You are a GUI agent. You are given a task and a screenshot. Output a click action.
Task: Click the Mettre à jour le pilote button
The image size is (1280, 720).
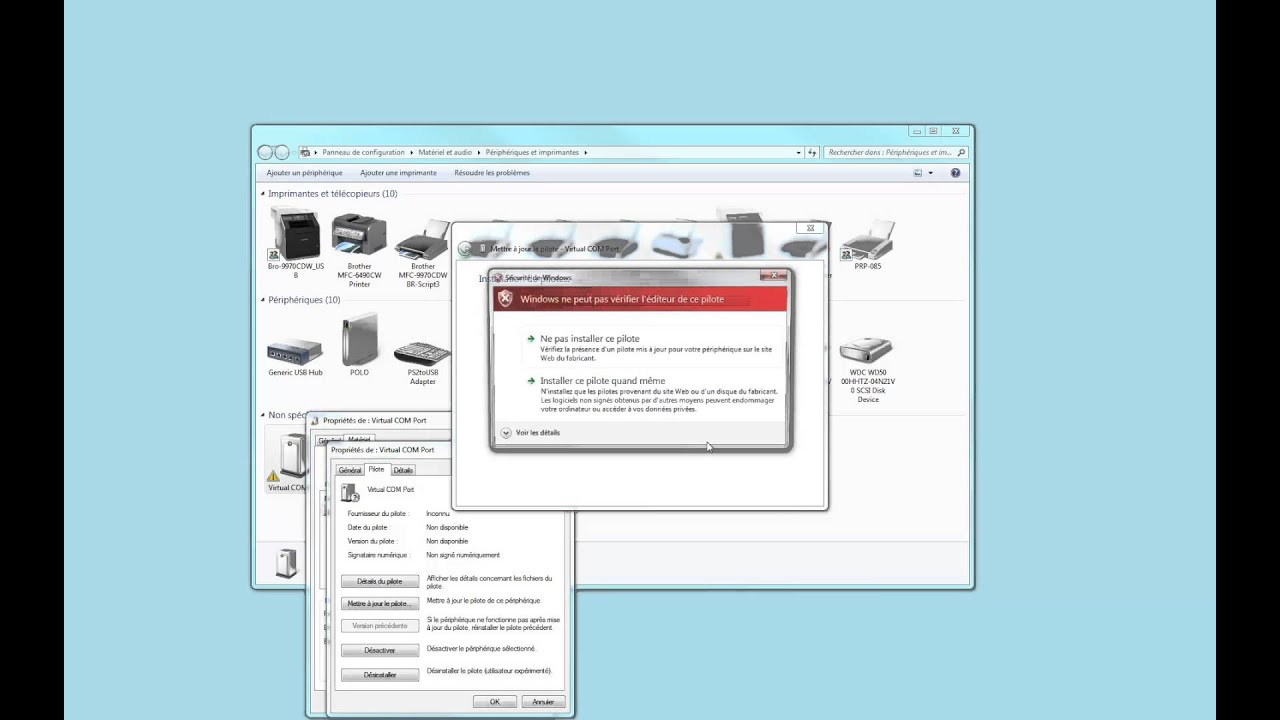pos(380,604)
